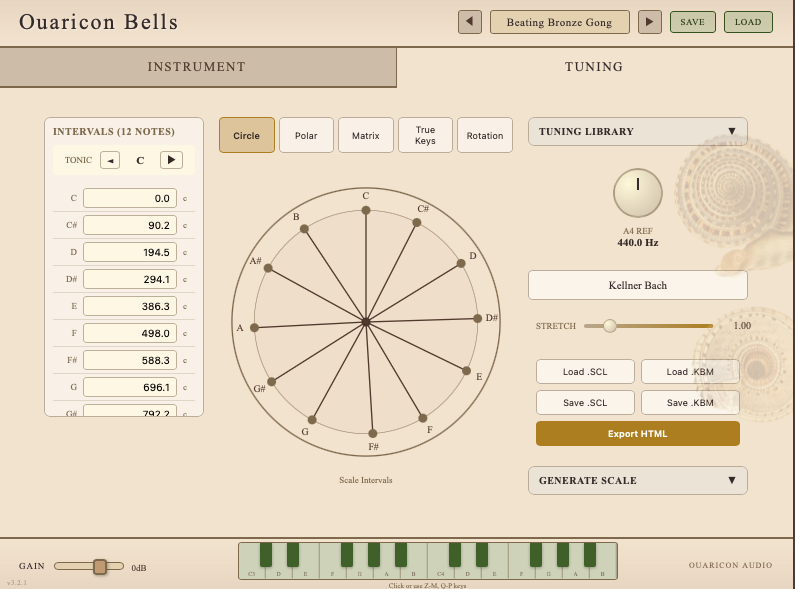This screenshot has width=795, height=589.
Task: Enable True Keys view mode
Action: pyautogui.click(x=425, y=135)
